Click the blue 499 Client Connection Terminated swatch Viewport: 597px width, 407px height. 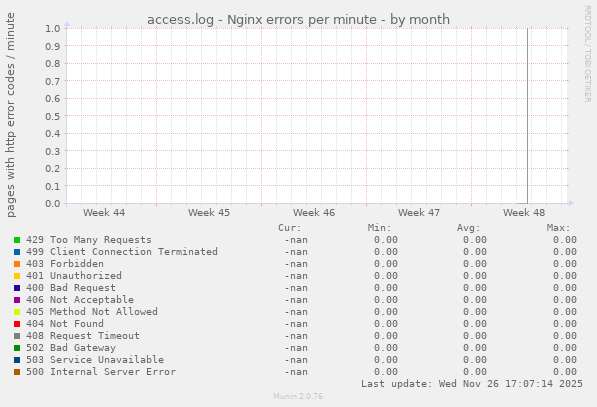pos(17,252)
